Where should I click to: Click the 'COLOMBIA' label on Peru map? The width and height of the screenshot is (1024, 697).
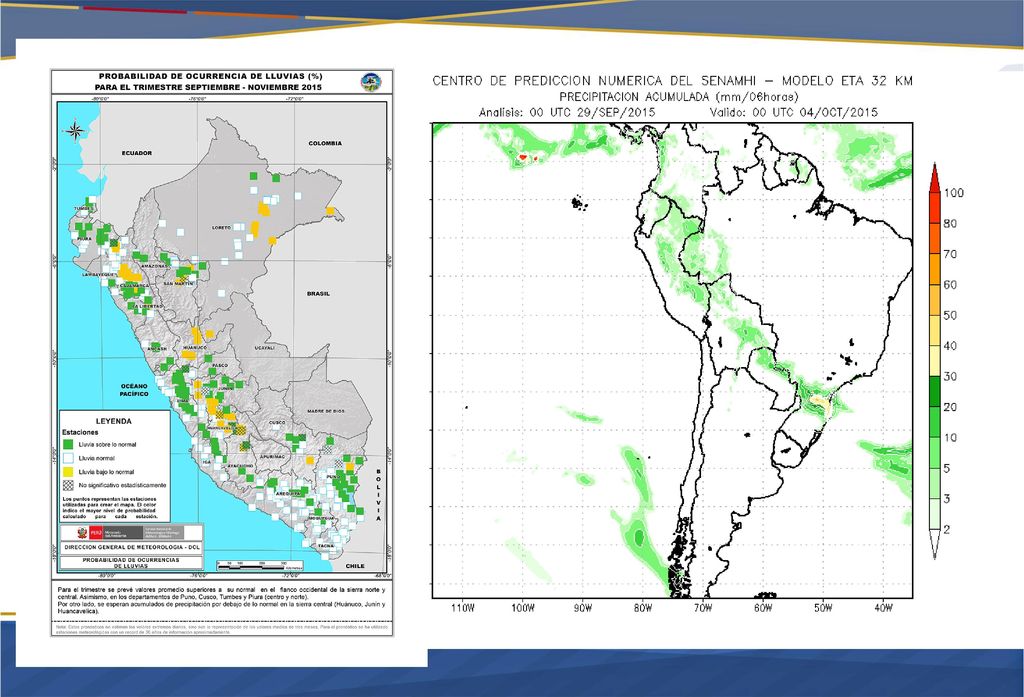click(x=325, y=143)
